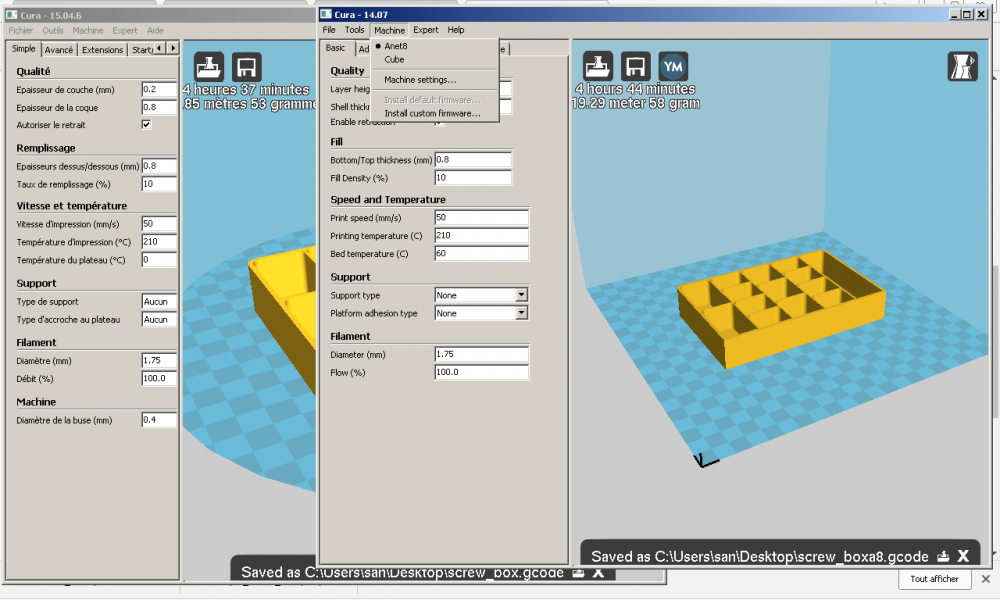The width and height of the screenshot is (1000, 600).
Task: Click the '4 heures 37 minutes' estimate text
Action: (x=246, y=90)
